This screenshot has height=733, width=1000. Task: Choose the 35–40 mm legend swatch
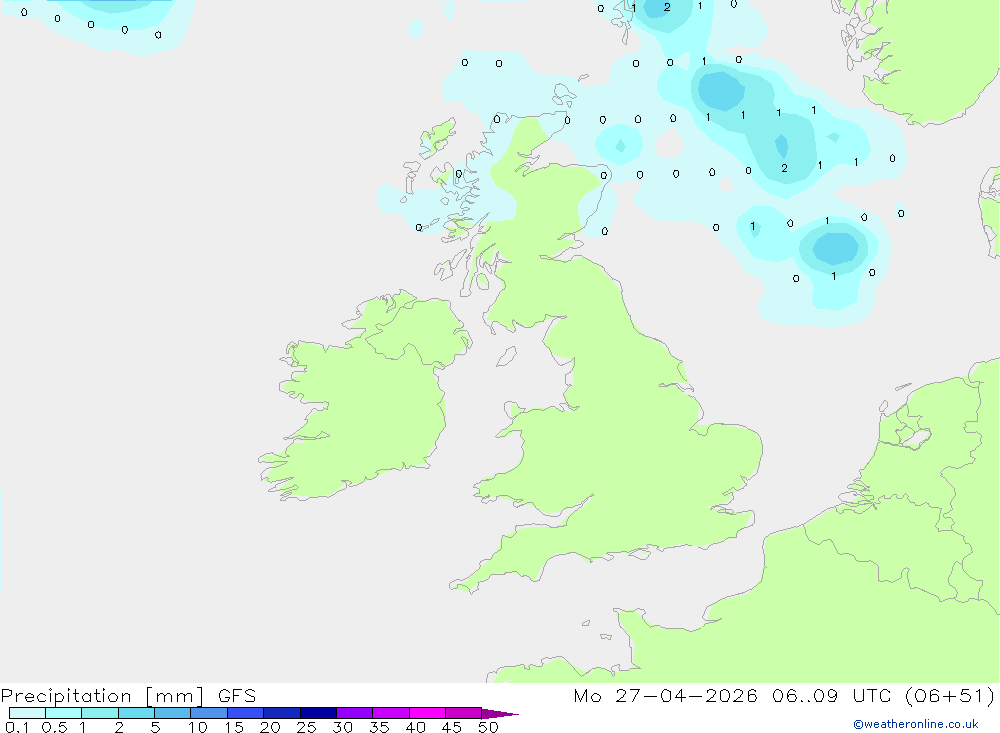(391, 713)
